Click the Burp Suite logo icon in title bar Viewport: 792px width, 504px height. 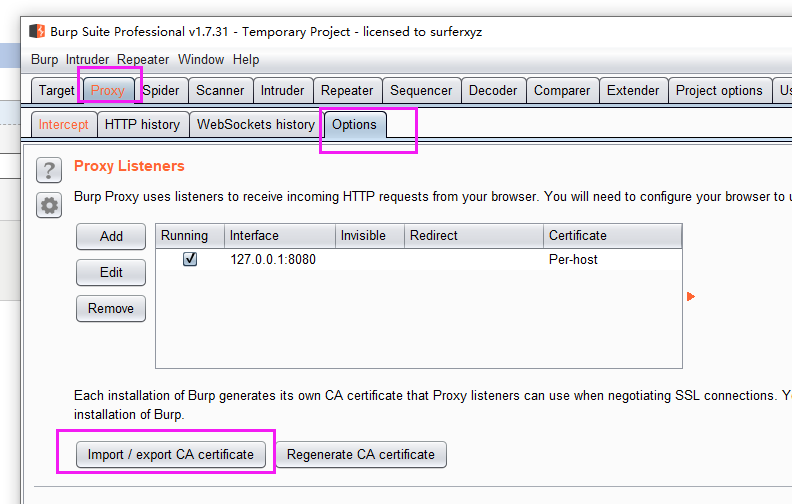(x=37, y=31)
